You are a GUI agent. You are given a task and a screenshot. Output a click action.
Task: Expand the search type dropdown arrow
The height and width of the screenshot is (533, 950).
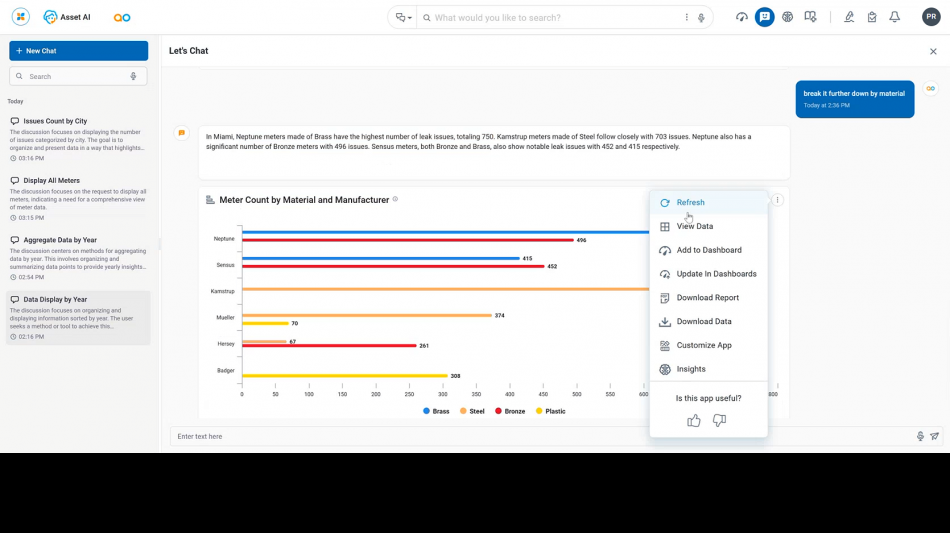pos(409,18)
